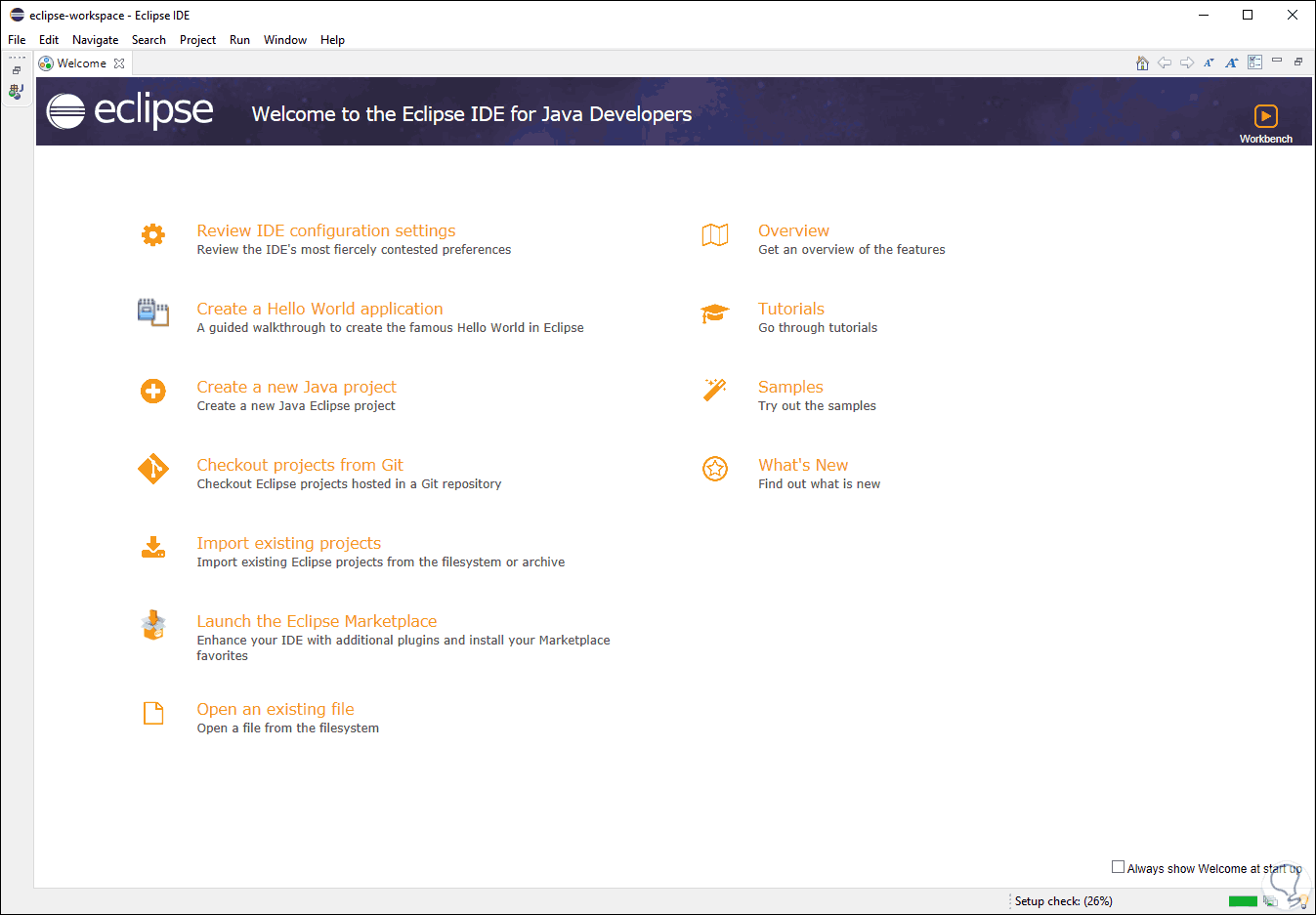
Task: Magnify the Welcome page font size
Action: point(1232,62)
